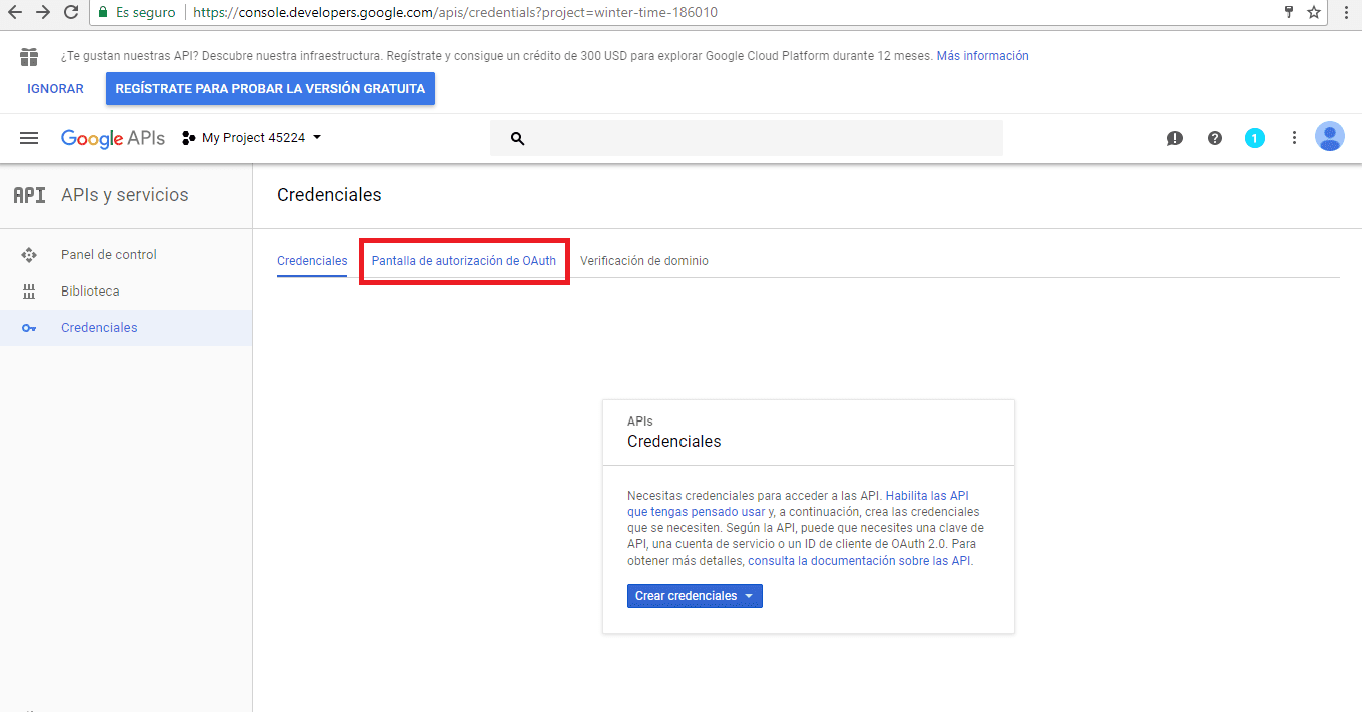Switch to Pantalla de autorización de OAuth tab
1362x712 pixels.
(464, 261)
